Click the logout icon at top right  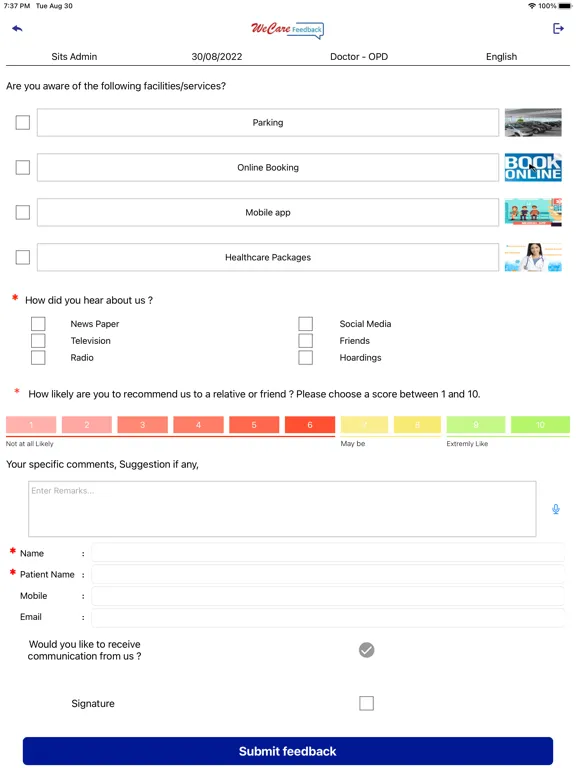point(558,28)
